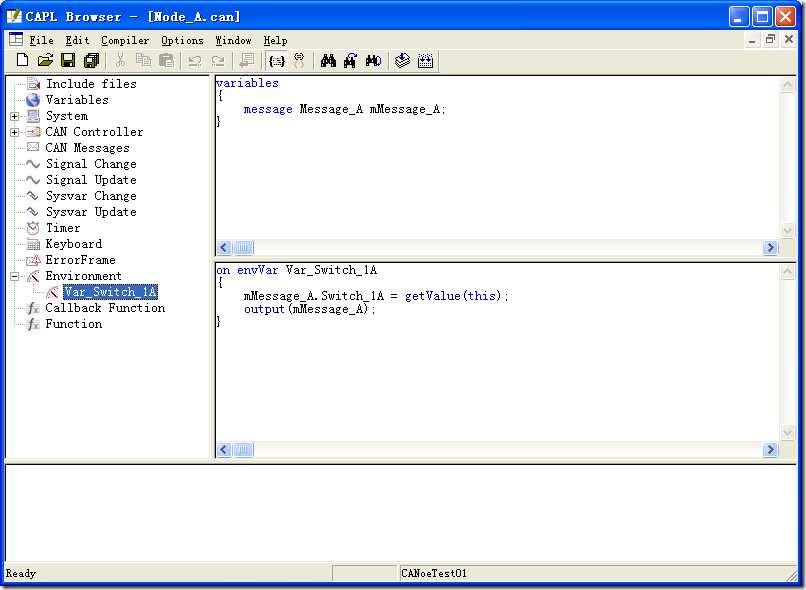
Task: Click the Open file folder icon
Action: pos(45,61)
